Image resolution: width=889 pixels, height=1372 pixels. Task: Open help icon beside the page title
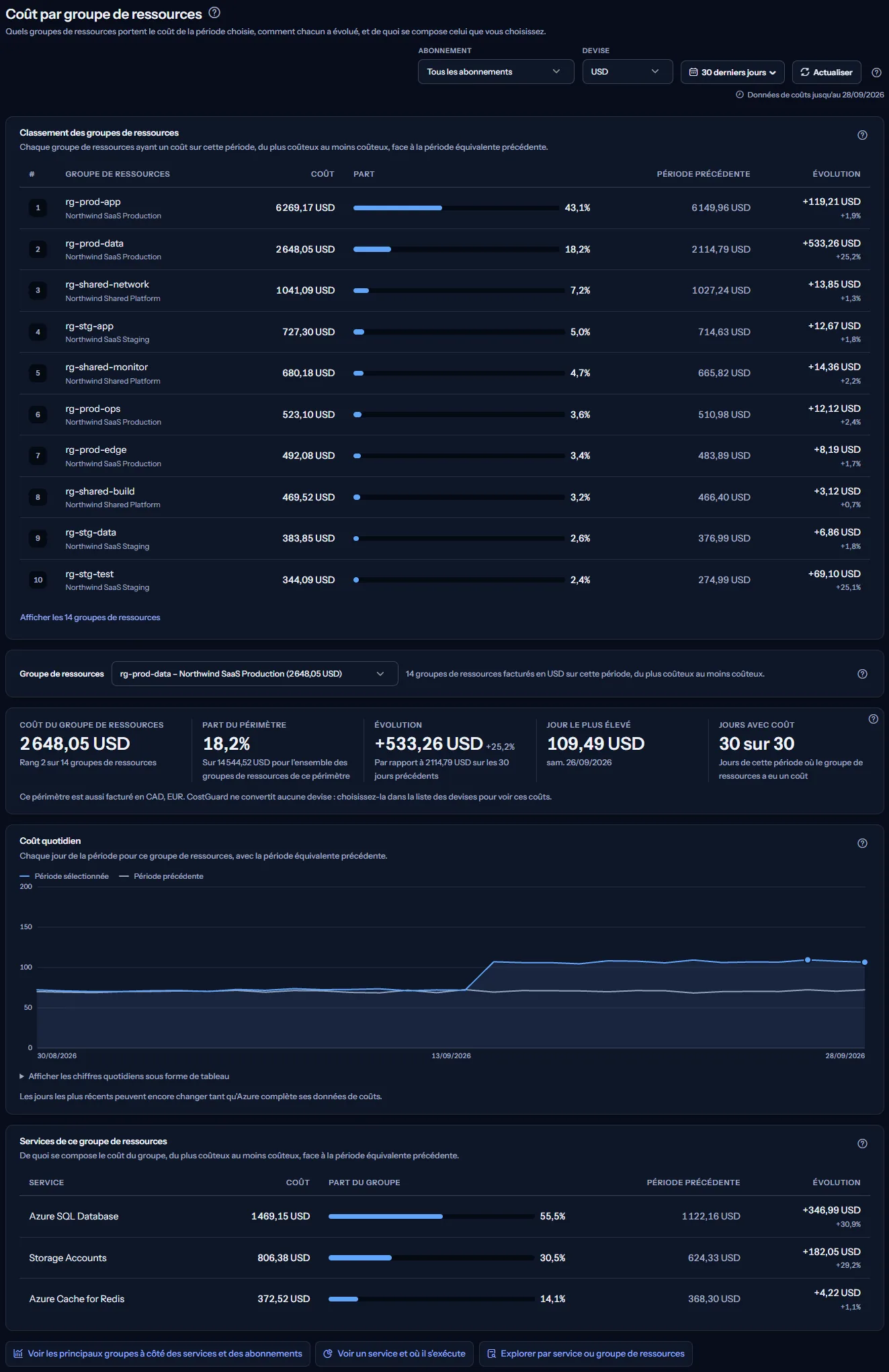click(x=214, y=13)
